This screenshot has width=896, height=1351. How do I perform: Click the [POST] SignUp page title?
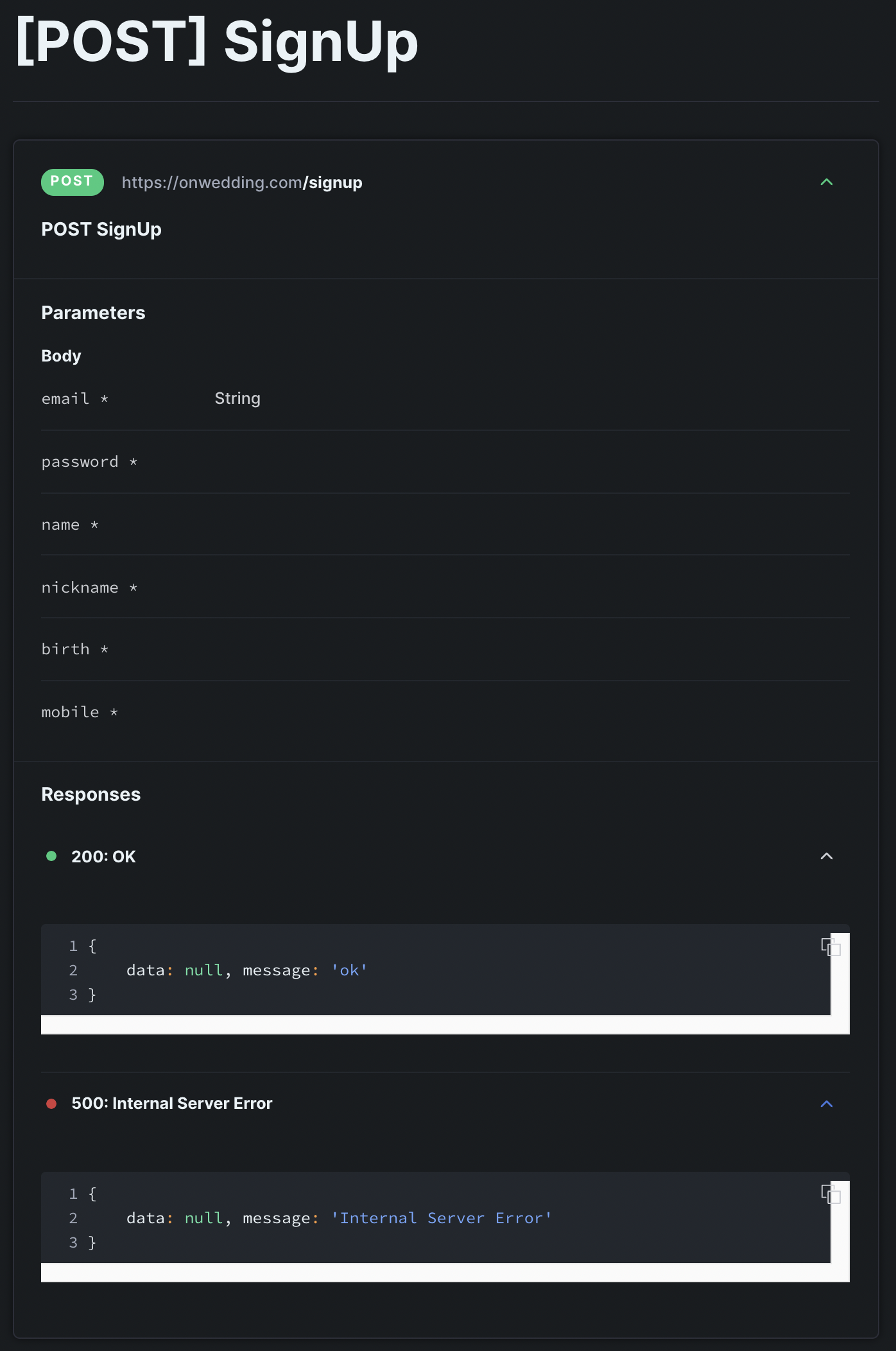click(x=217, y=42)
